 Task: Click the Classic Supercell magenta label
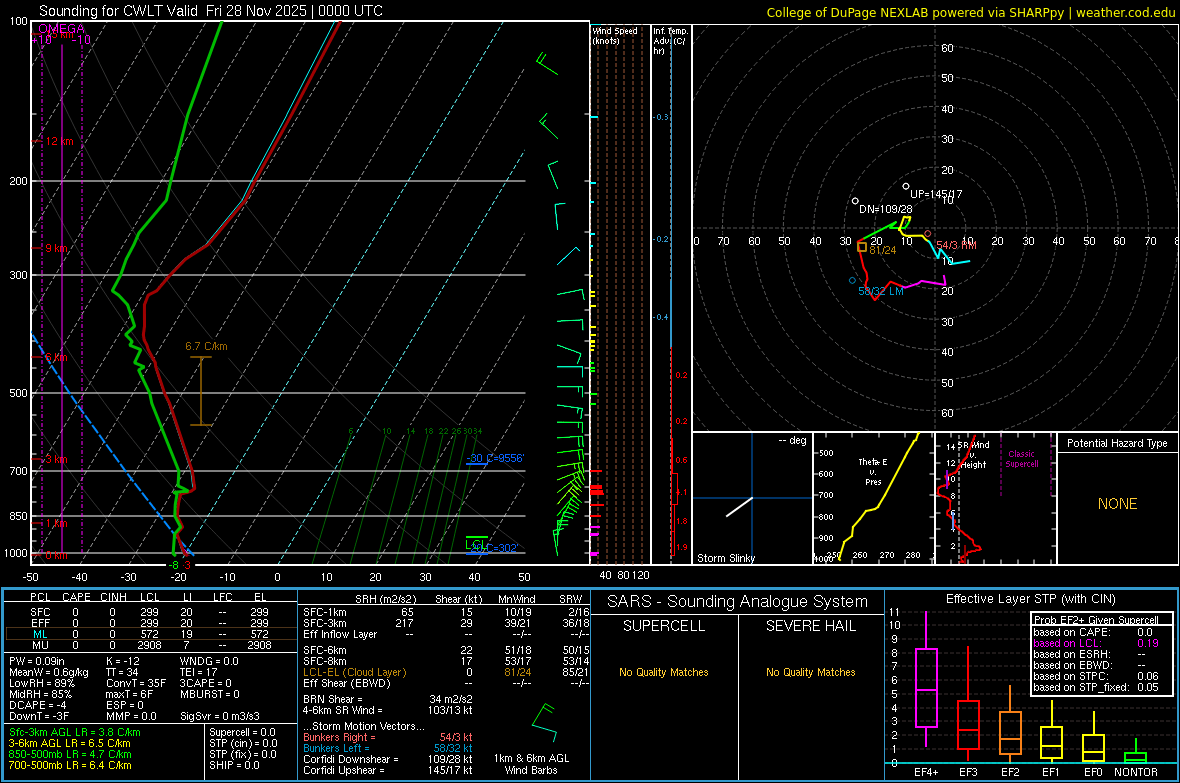coord(1021,459)
